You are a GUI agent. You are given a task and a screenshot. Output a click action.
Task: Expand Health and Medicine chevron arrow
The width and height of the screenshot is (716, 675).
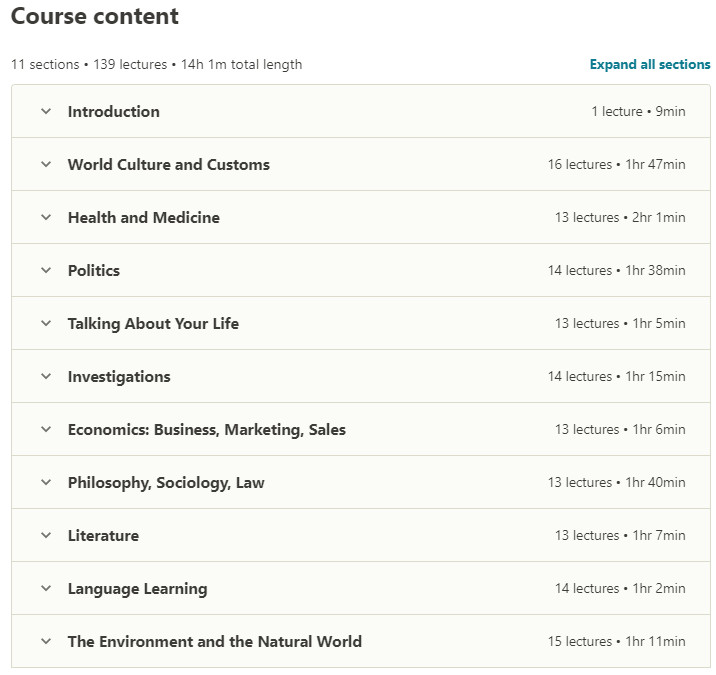tap(45, 218)
